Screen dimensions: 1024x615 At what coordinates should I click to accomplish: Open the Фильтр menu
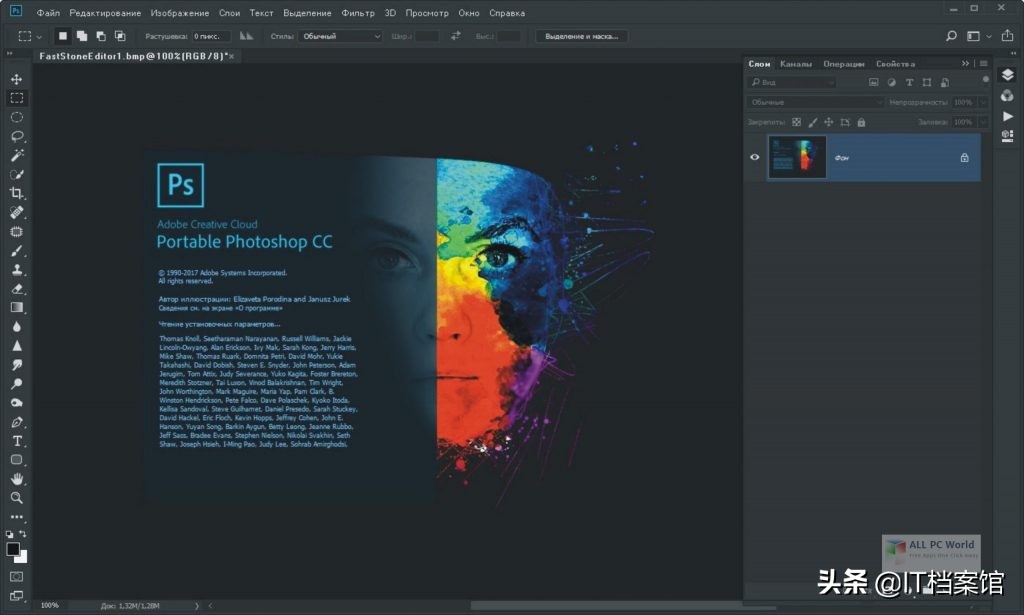[x=357, y=13]
